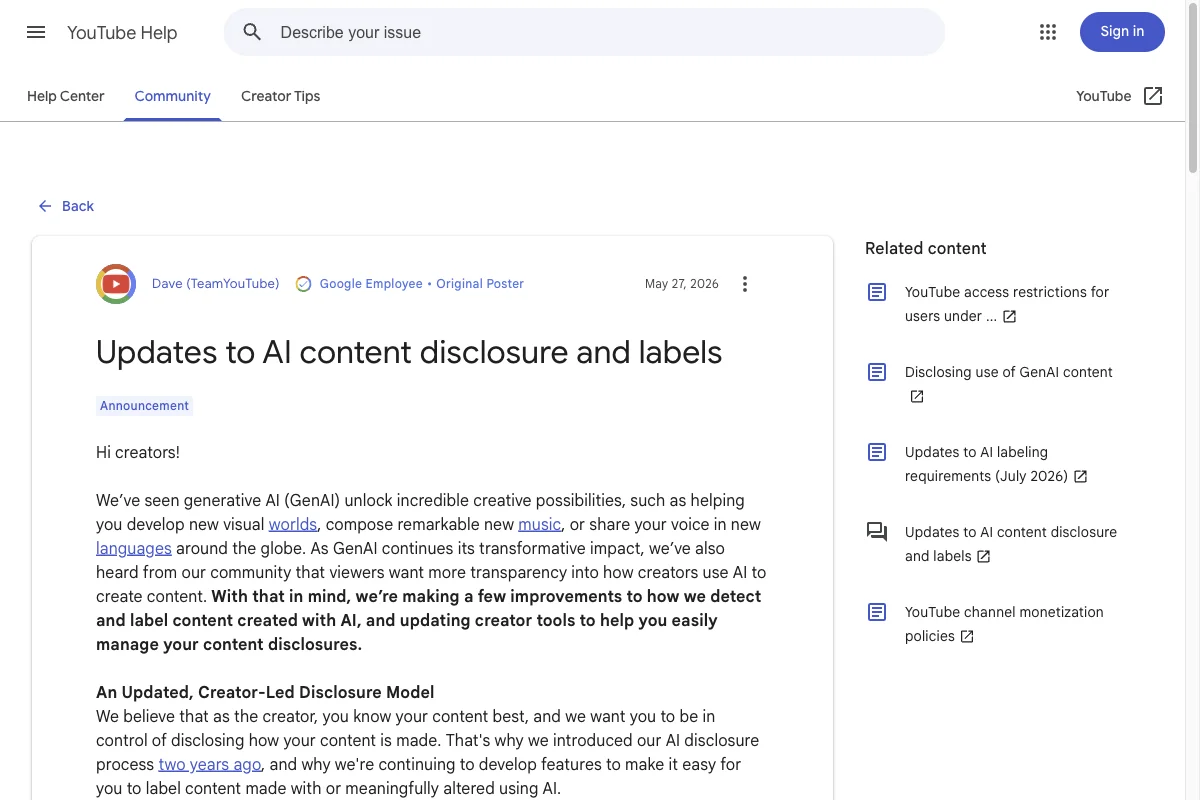Open the Google apps grid

point(1048,32)
